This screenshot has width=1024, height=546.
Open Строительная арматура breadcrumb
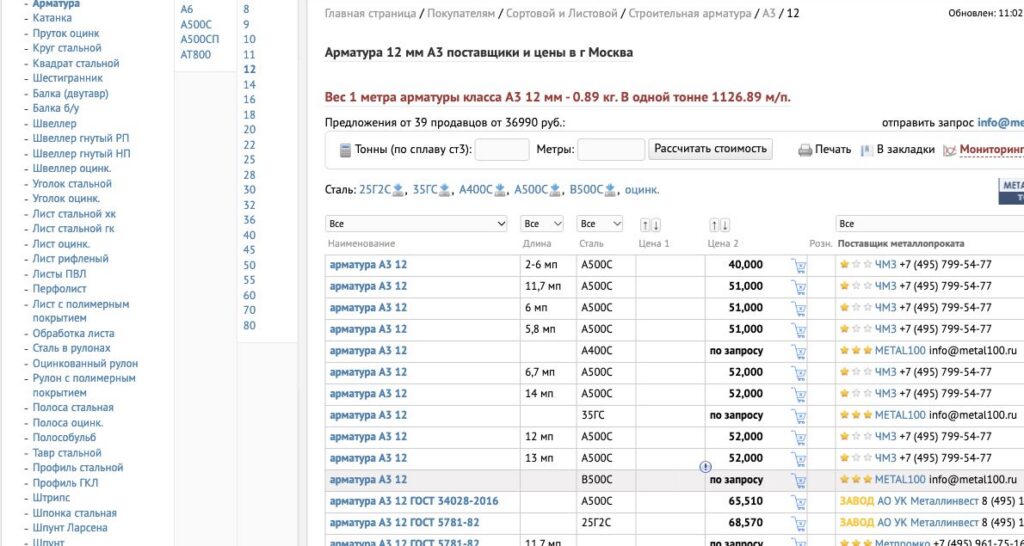(690, 13)
